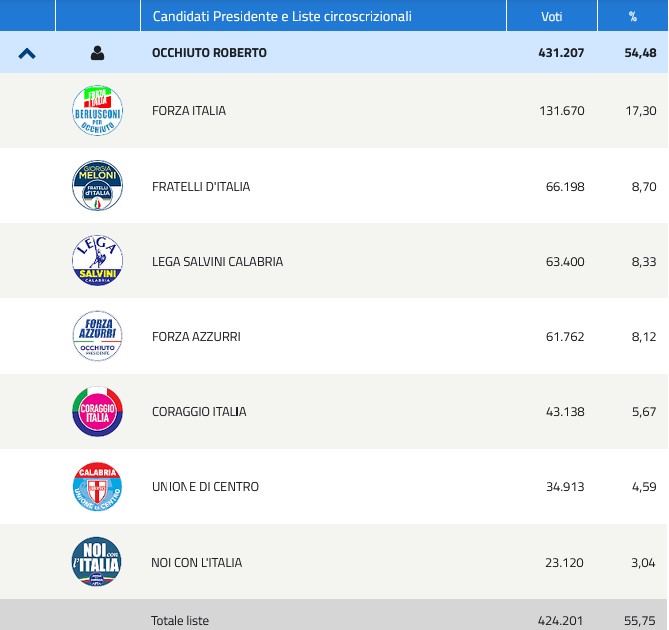Click the candidate person icon
This screenshot has height=630, width=669.
coord(97,53)
